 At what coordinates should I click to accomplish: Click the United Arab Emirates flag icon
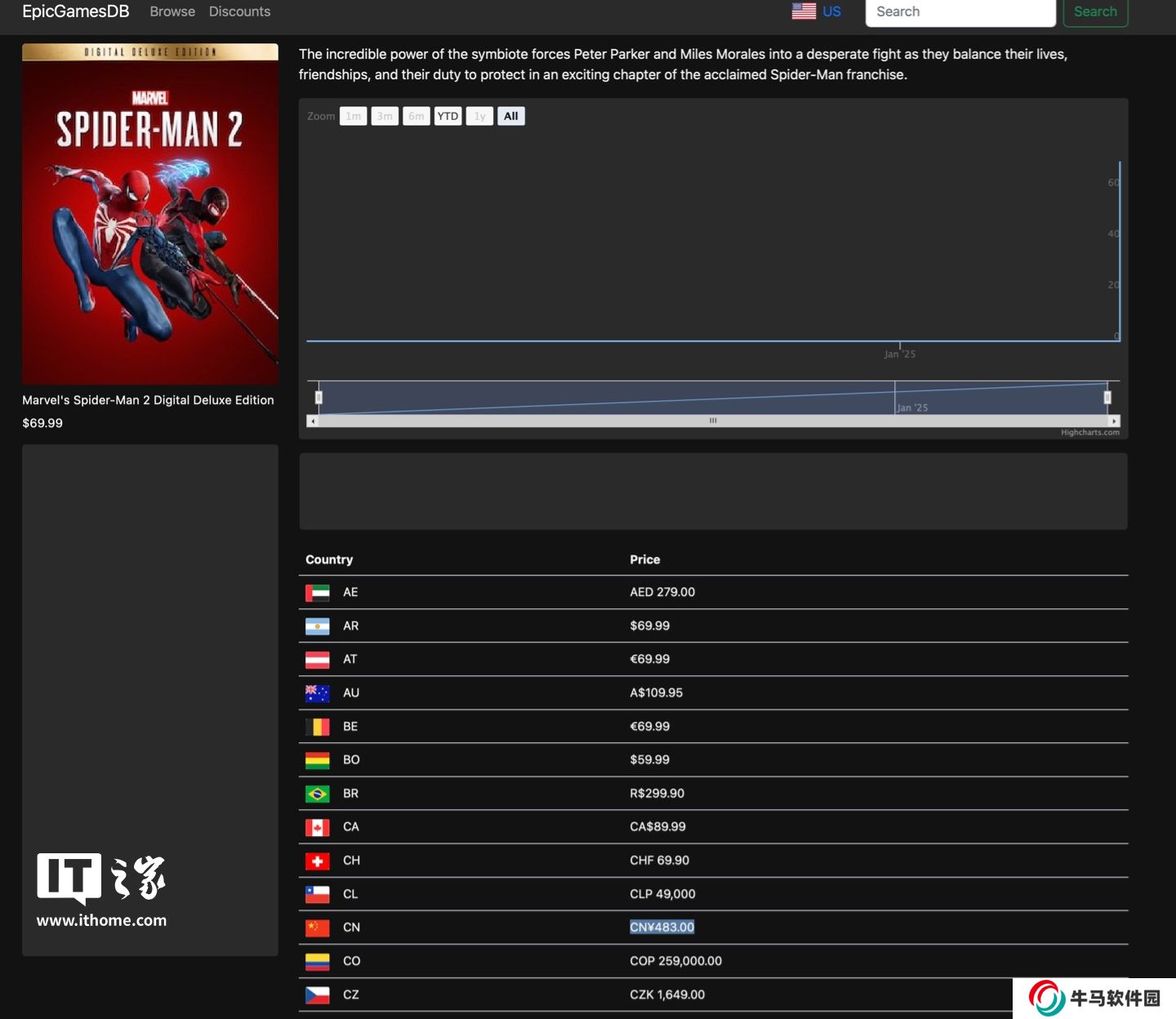317,593
